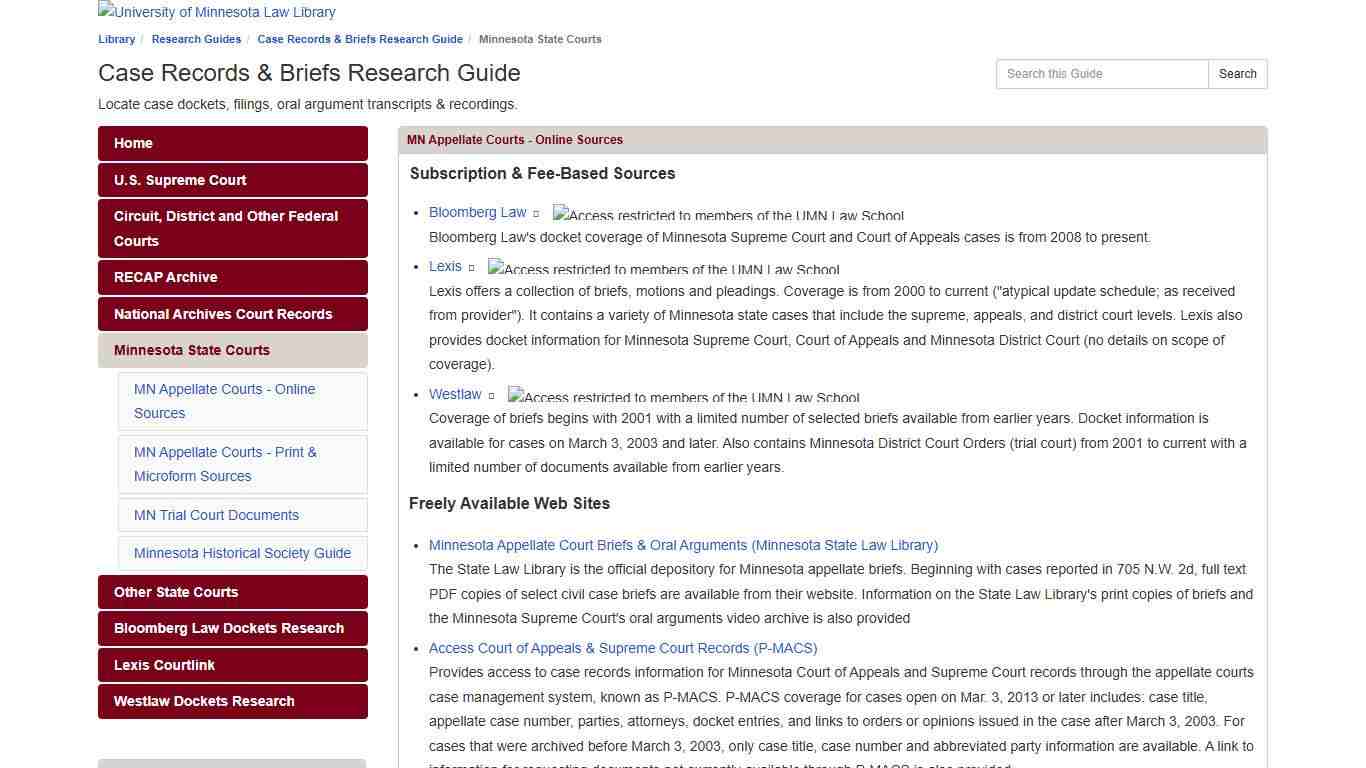The width and height of the screenshot is (1366, 768).
Task: Open the Minnesota Appellate Court Briefs link
Action: tap(683, 545)
